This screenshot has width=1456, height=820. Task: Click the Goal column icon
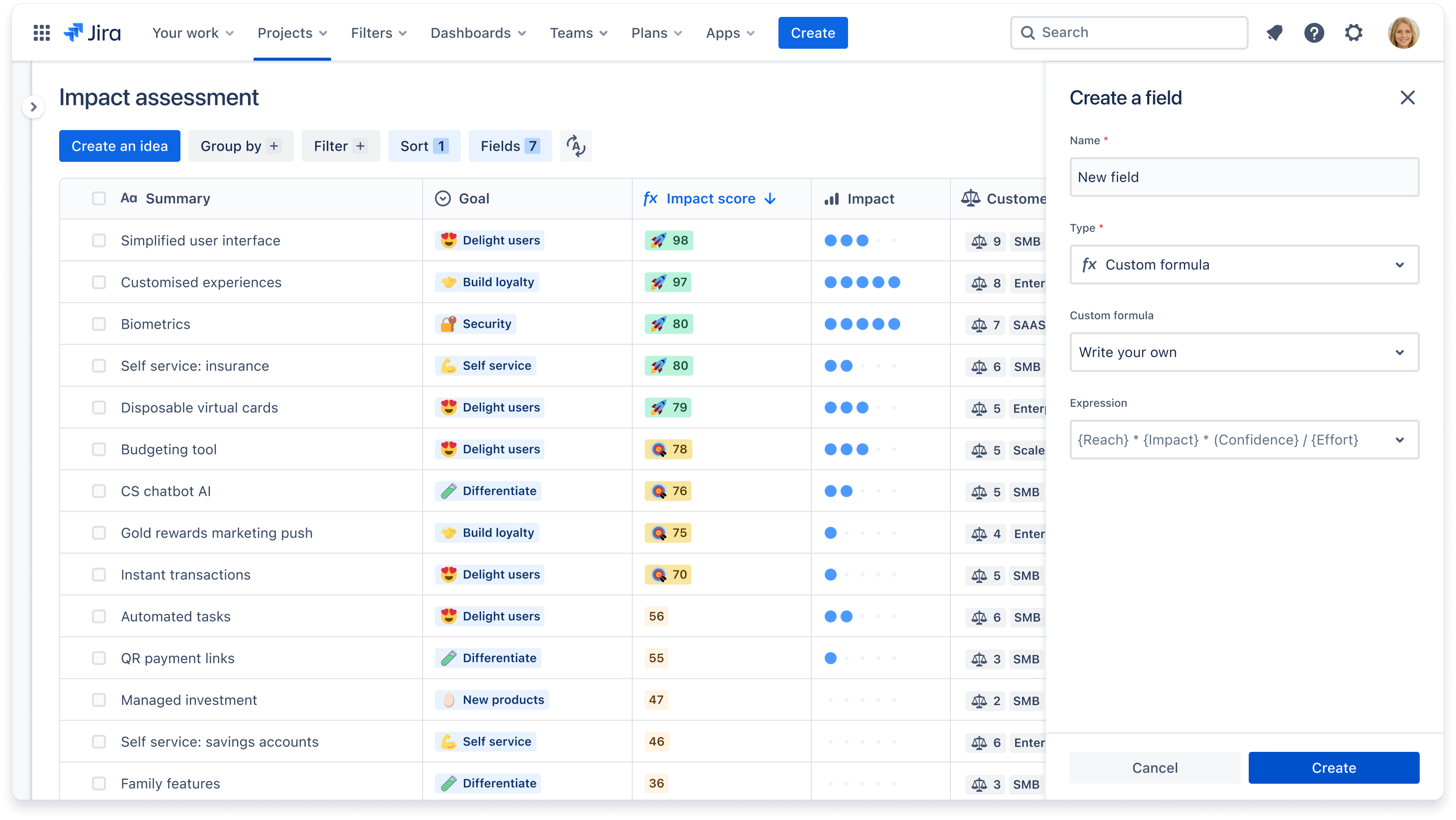pos(443,198)
